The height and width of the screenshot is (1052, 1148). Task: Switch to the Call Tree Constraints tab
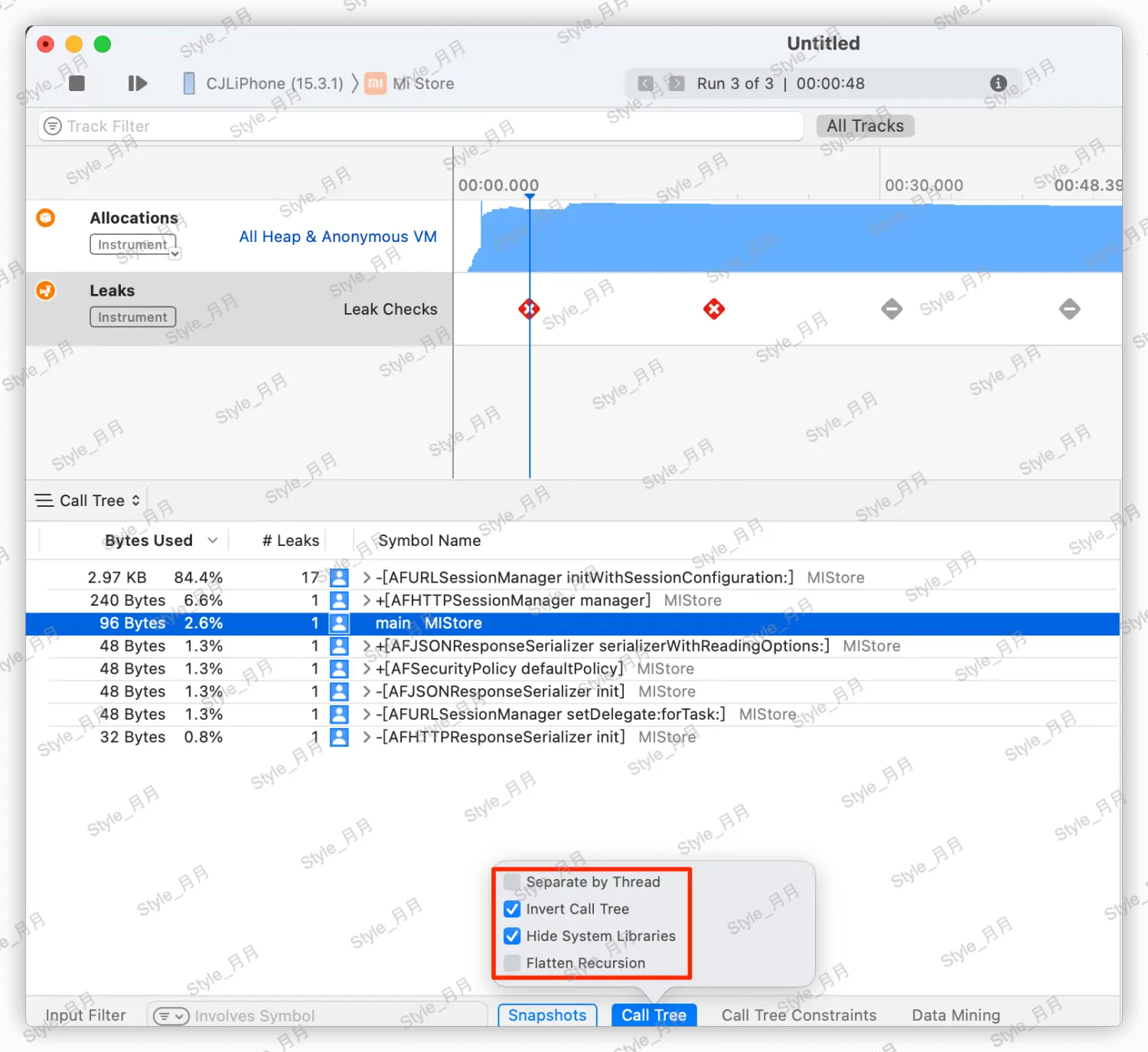pyautogui.click(x=798, y=1015)
